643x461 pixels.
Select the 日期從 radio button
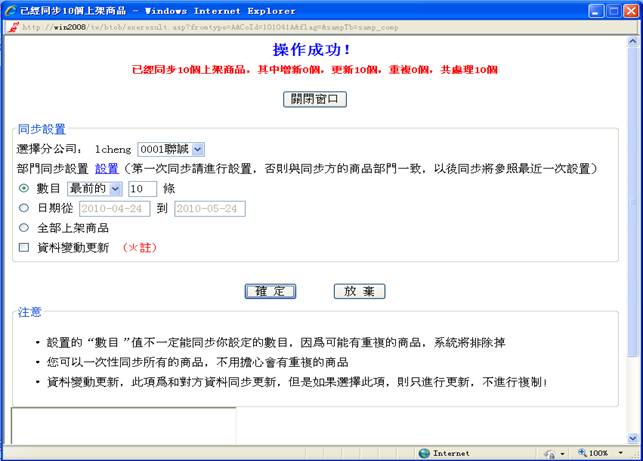point(24,208)
